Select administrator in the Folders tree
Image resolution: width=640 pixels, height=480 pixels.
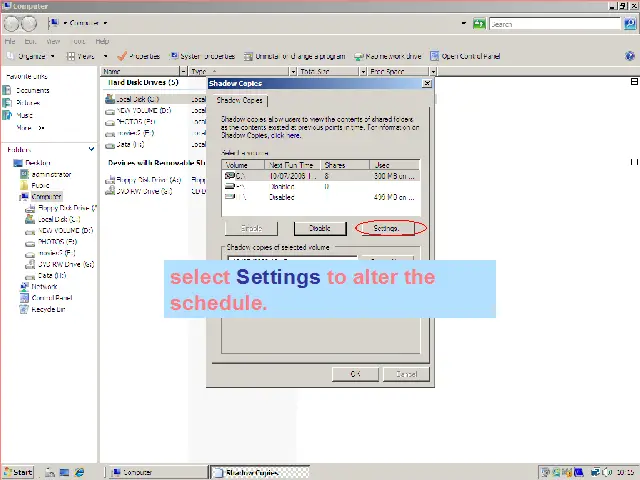(x=46, y=174)
